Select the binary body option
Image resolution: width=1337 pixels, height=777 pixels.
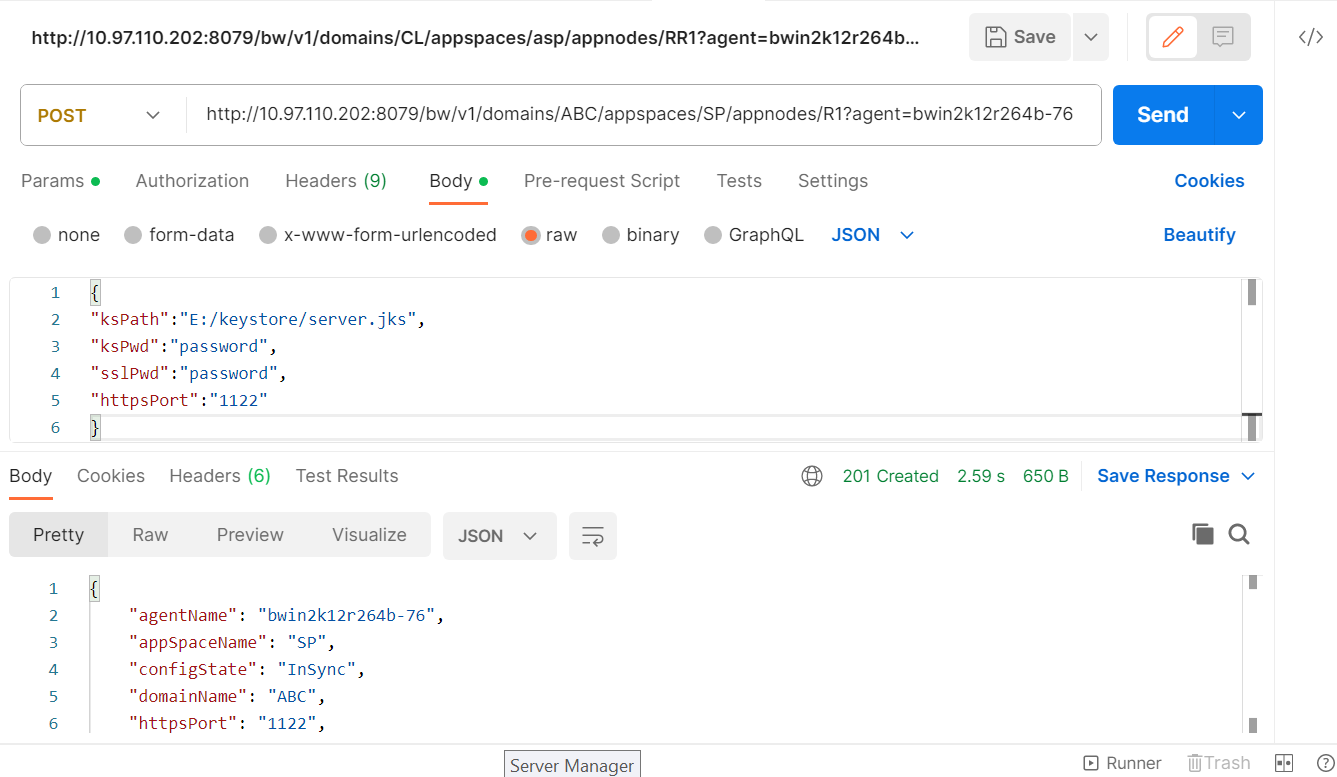611,235
